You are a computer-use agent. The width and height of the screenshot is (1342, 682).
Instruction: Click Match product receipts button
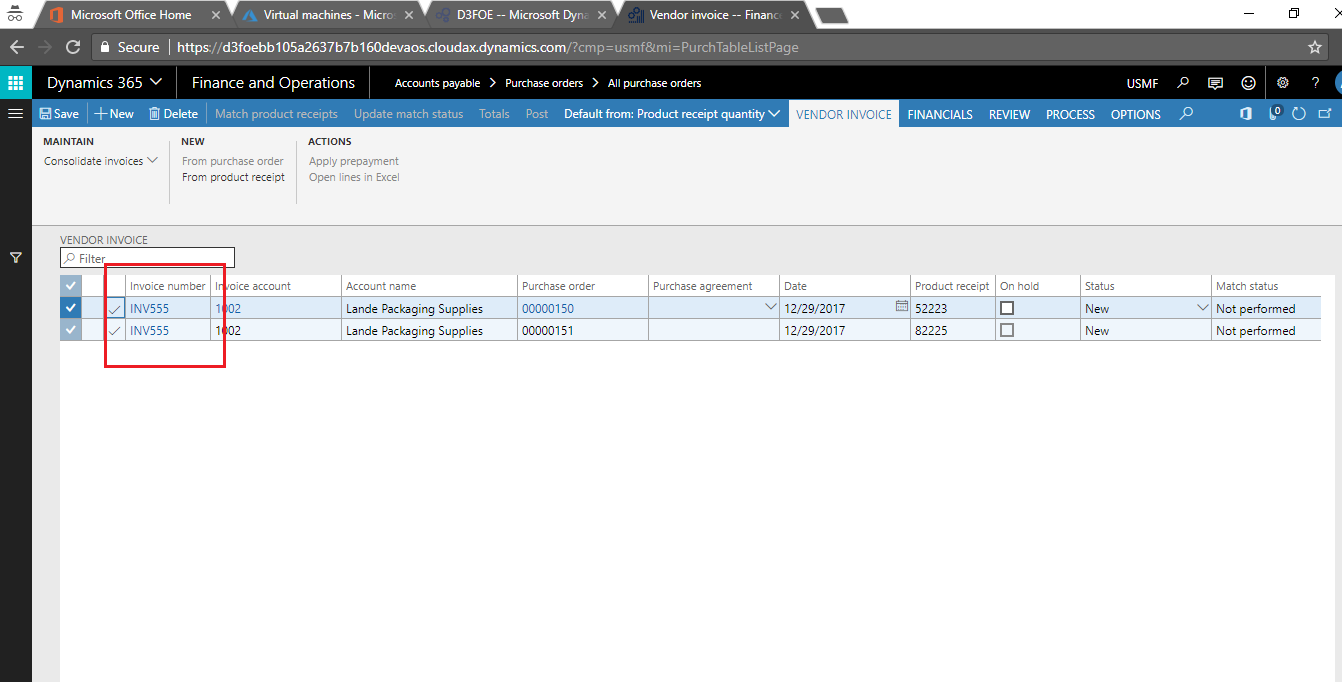276,114
